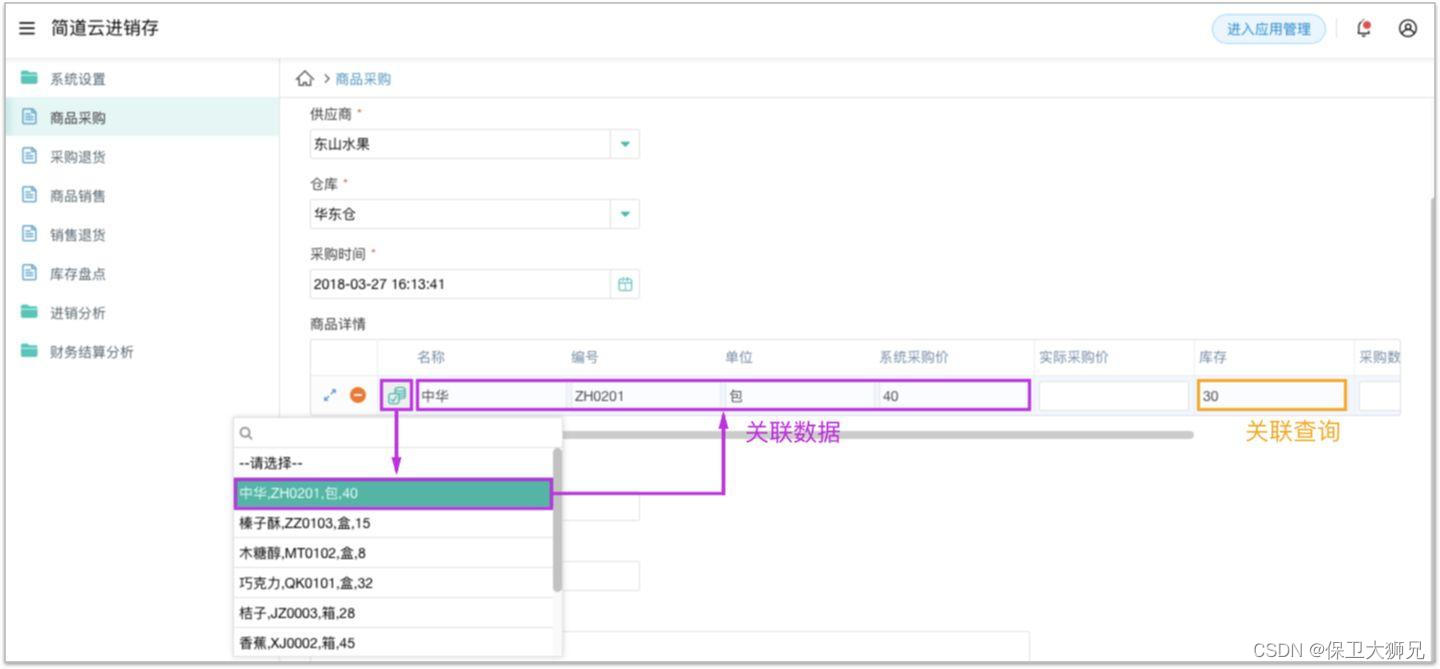Click the 销售退货 document icon

29,234
